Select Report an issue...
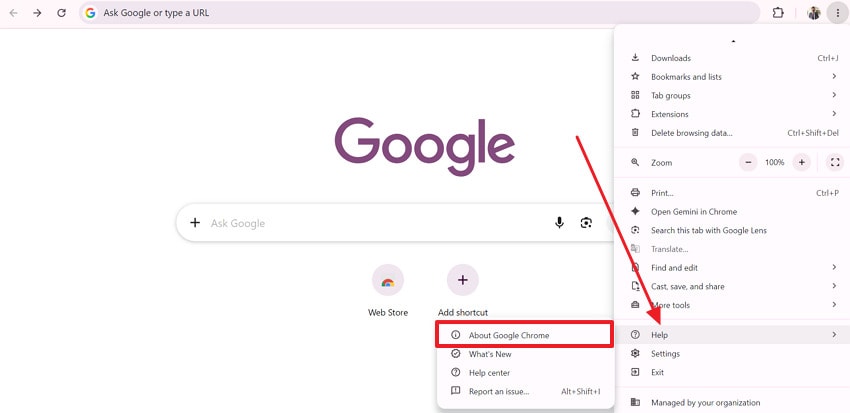Viewport: 850px width, 413px height. (x=525, y=391)
